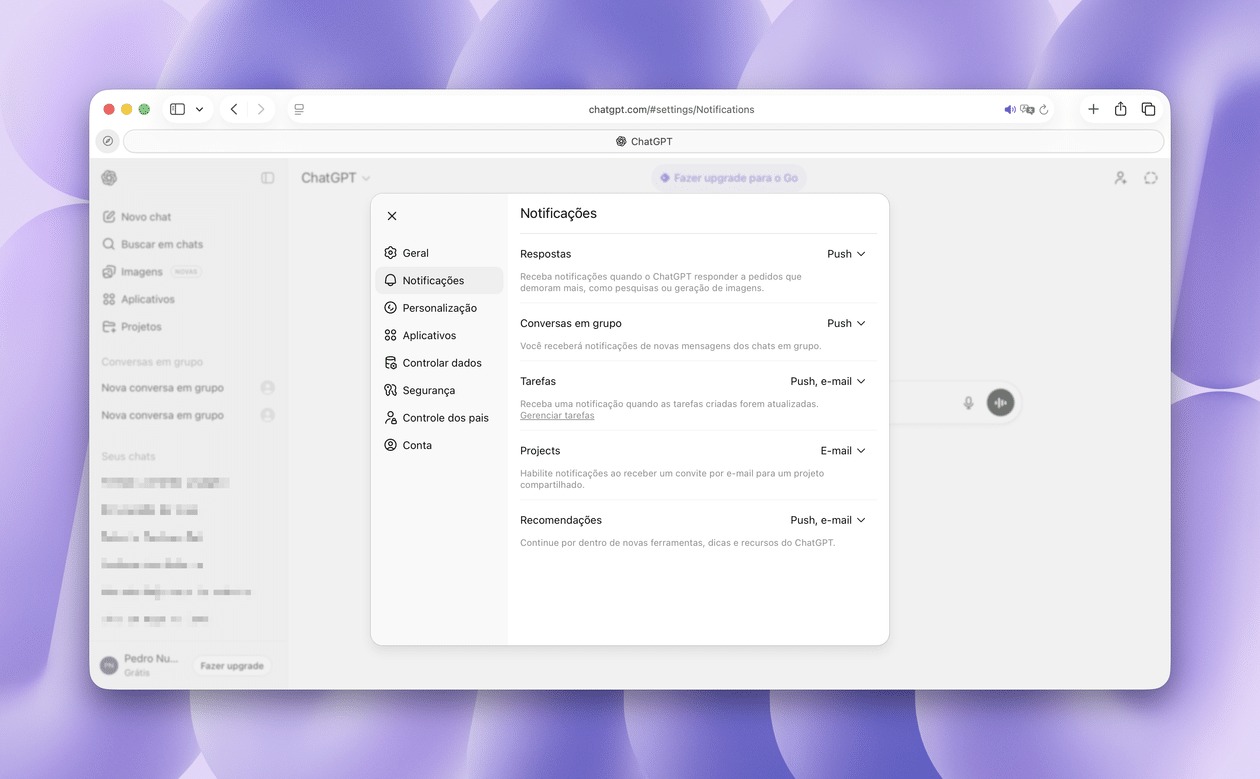Change Tarefas notification method dropdown
Viewport: 1260px width, 779px height.
pos(828,381)
